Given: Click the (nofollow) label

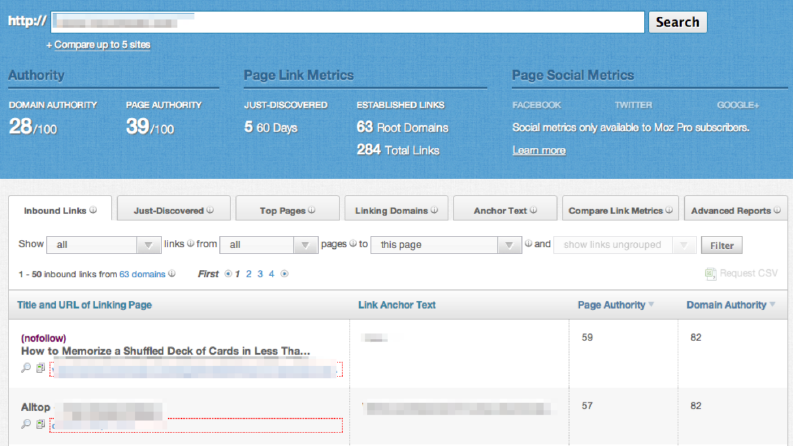Looking at the screenshot, I should click(43, 338).
